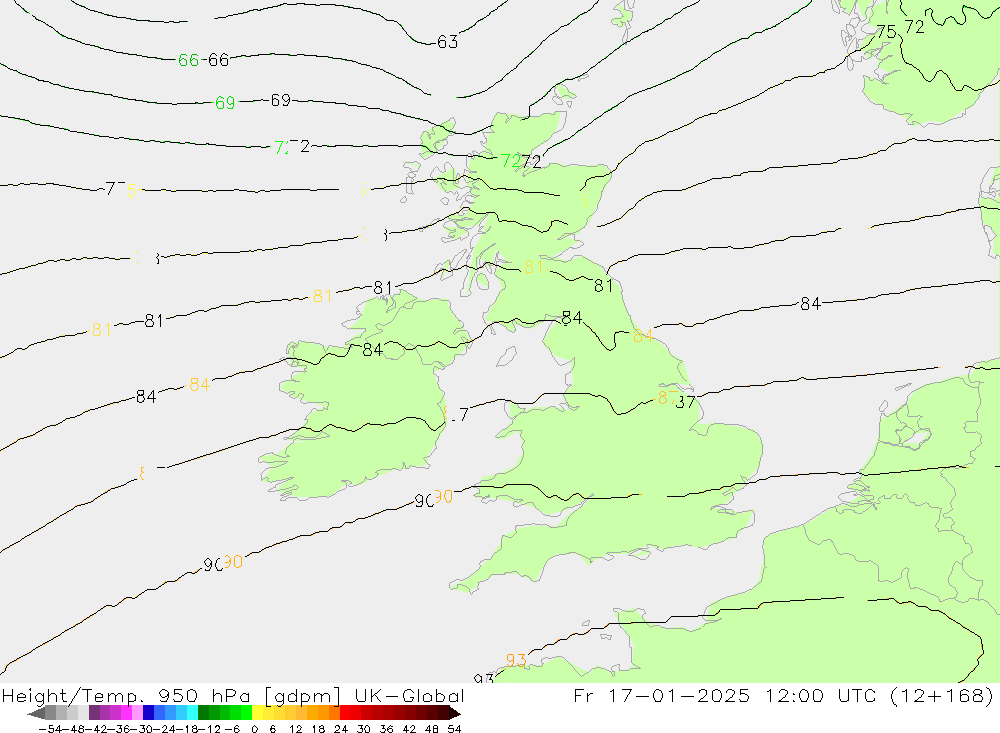Click the '-54' value on the legend scale

(x=50, y=729)
